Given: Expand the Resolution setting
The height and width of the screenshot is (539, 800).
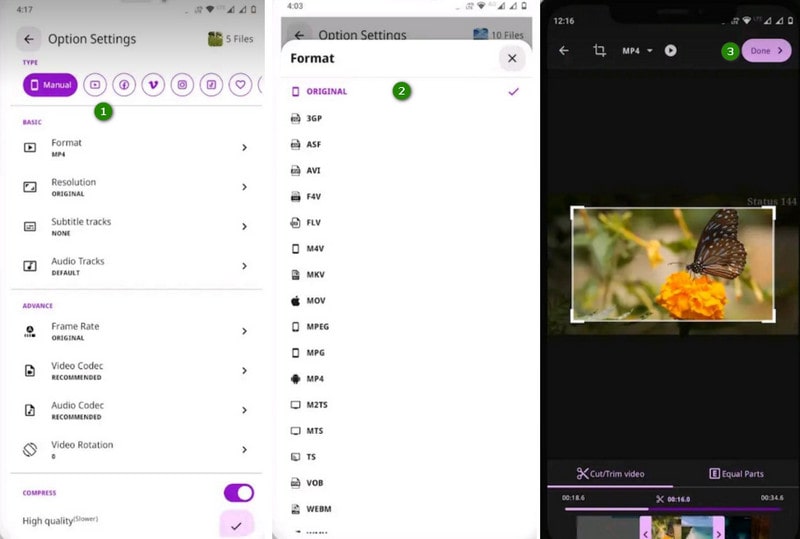Looking at the screenshot, I should pos(135,187).
